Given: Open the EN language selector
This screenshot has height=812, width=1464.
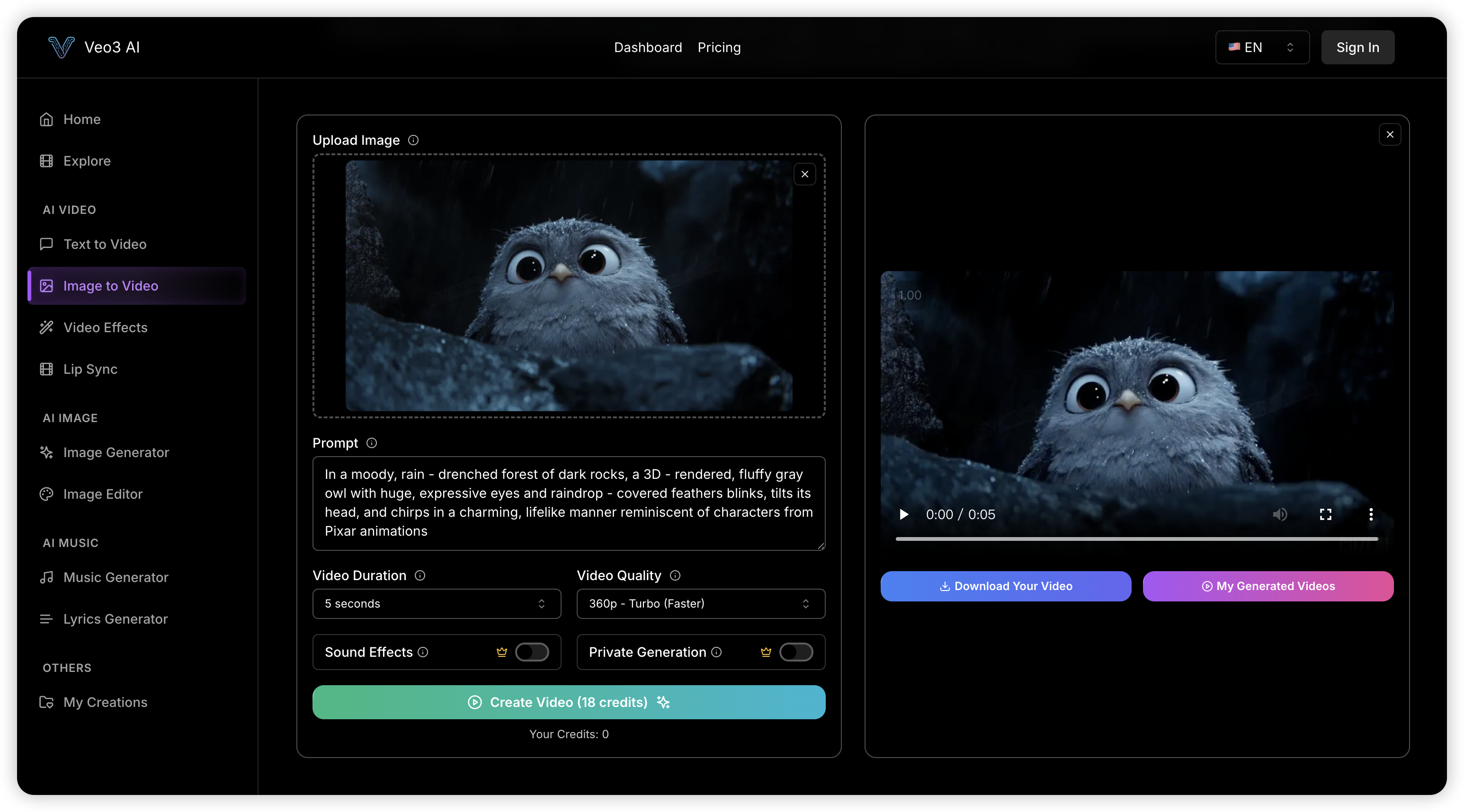Looking at the screenshot, I should tap(1262, 47).
